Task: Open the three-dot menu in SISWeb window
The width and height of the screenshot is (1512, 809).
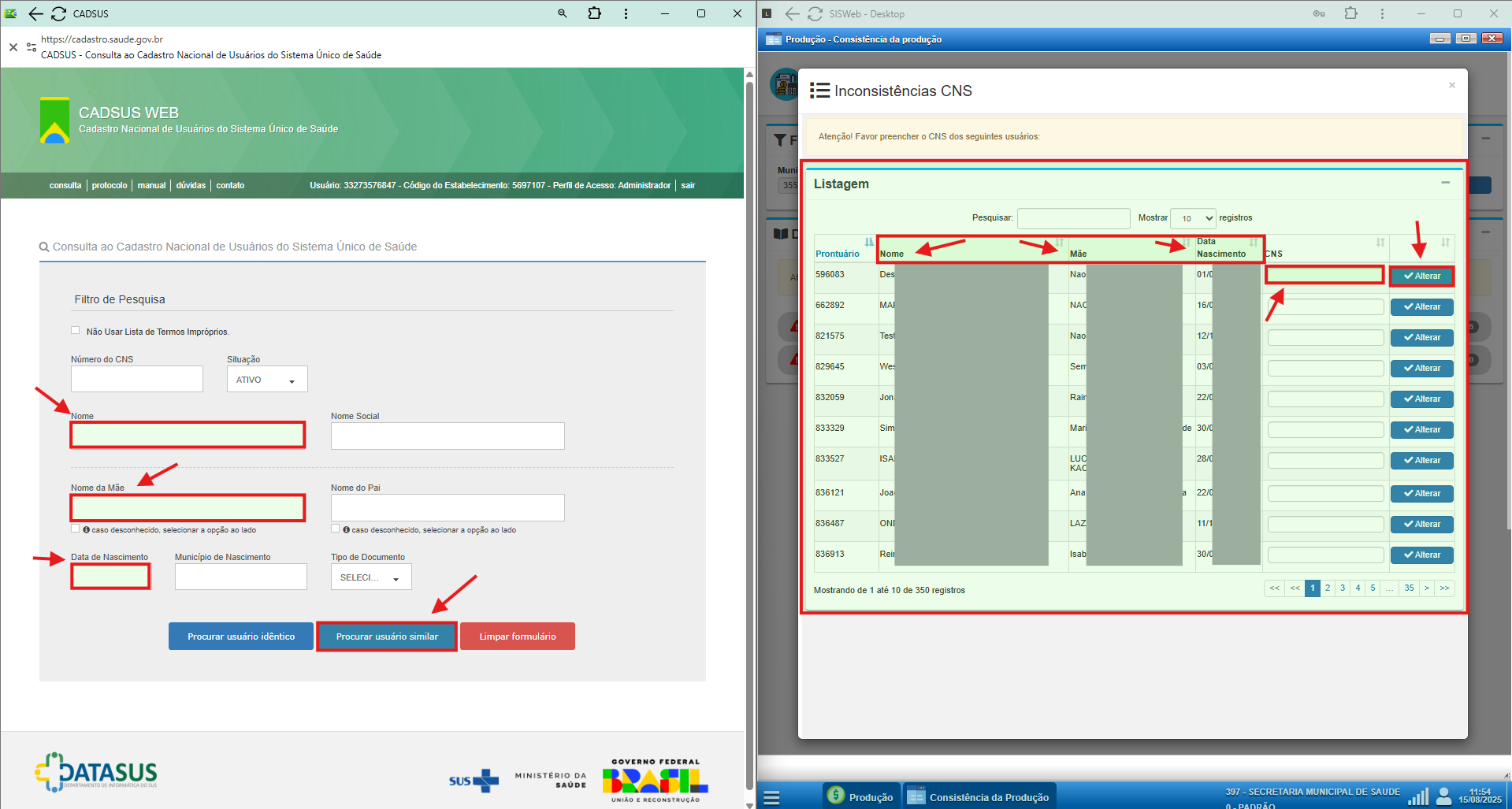Action: click(1382, 13)
